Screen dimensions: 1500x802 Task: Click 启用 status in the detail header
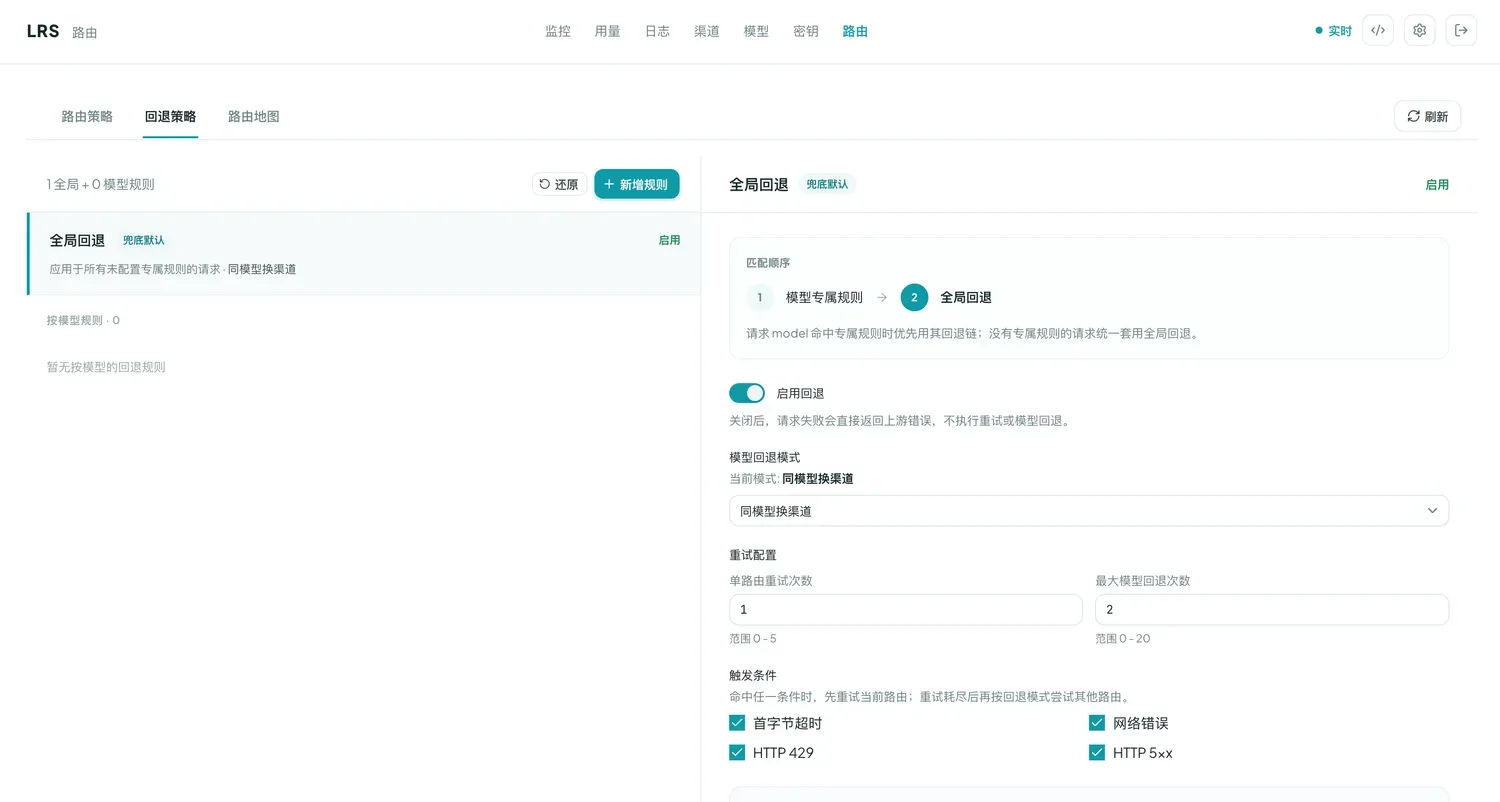pyautogui.click(x=1437, y=185)
